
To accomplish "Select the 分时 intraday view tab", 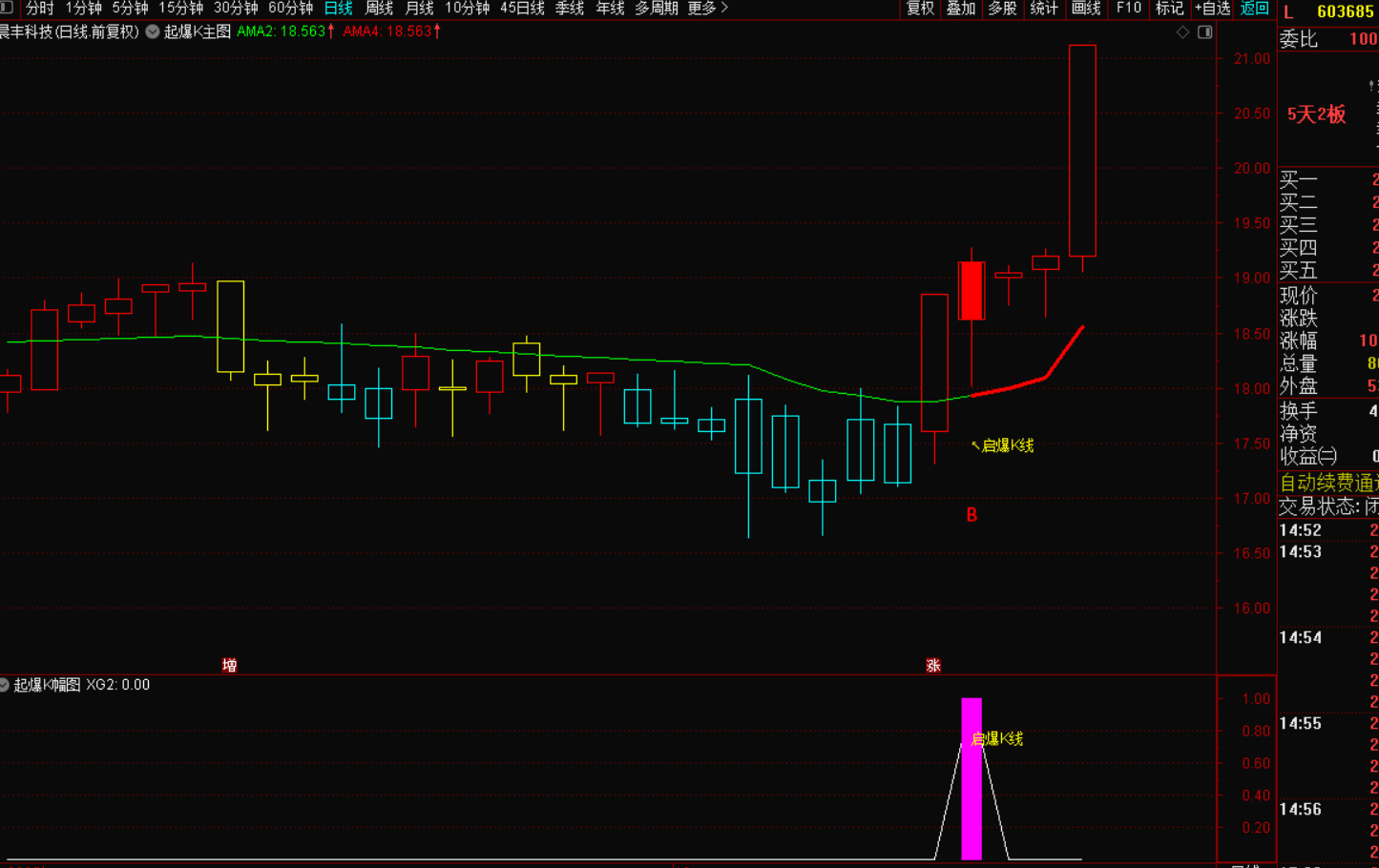I will tap(39, 9).
